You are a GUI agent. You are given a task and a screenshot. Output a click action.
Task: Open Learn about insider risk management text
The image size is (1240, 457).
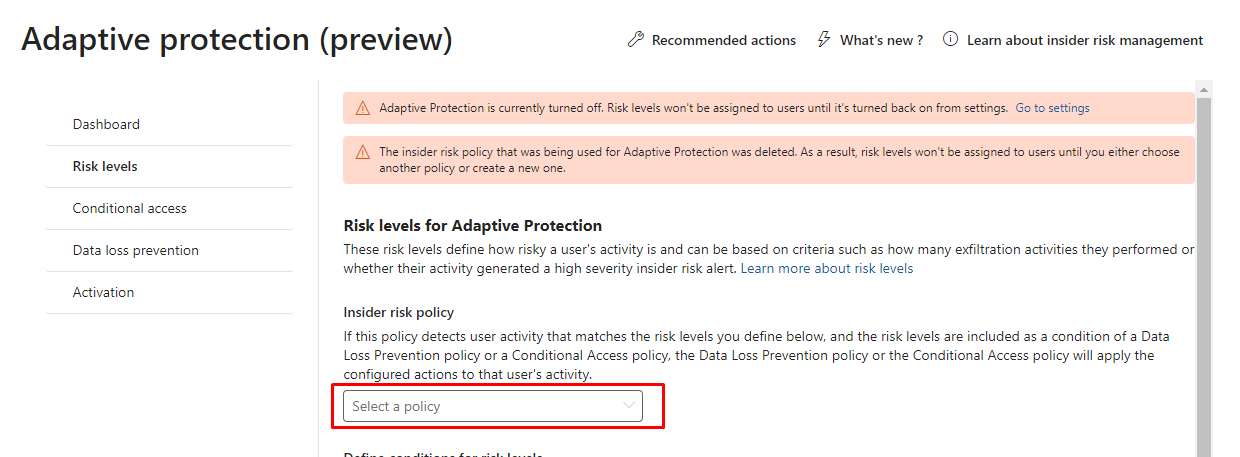pos(1085,41)
